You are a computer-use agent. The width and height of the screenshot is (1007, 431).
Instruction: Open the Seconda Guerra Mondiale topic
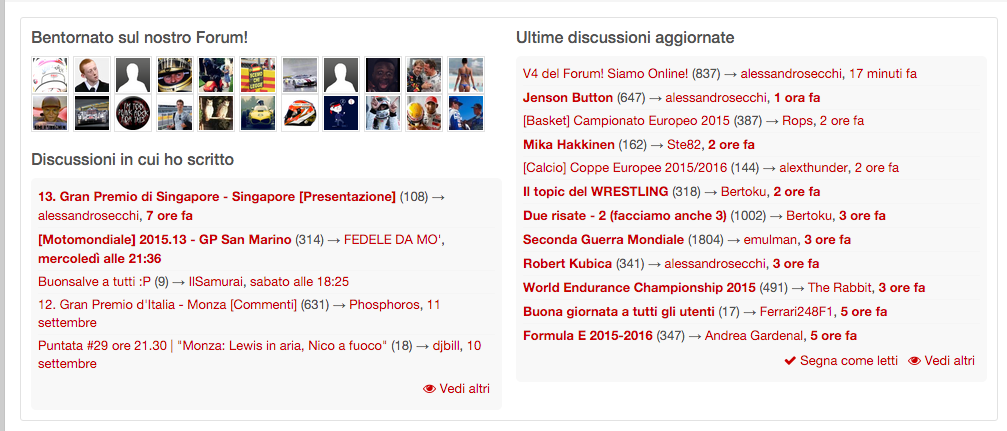(603, 240)
